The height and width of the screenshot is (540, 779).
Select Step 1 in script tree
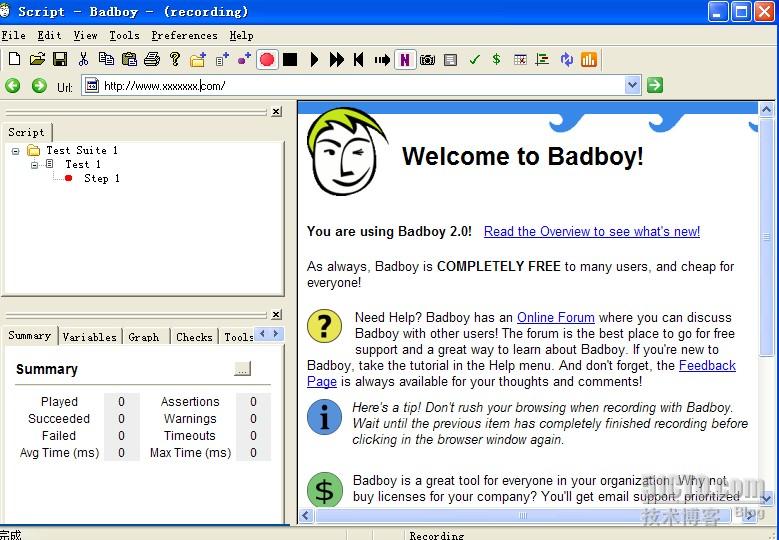(x=102, y=178)
